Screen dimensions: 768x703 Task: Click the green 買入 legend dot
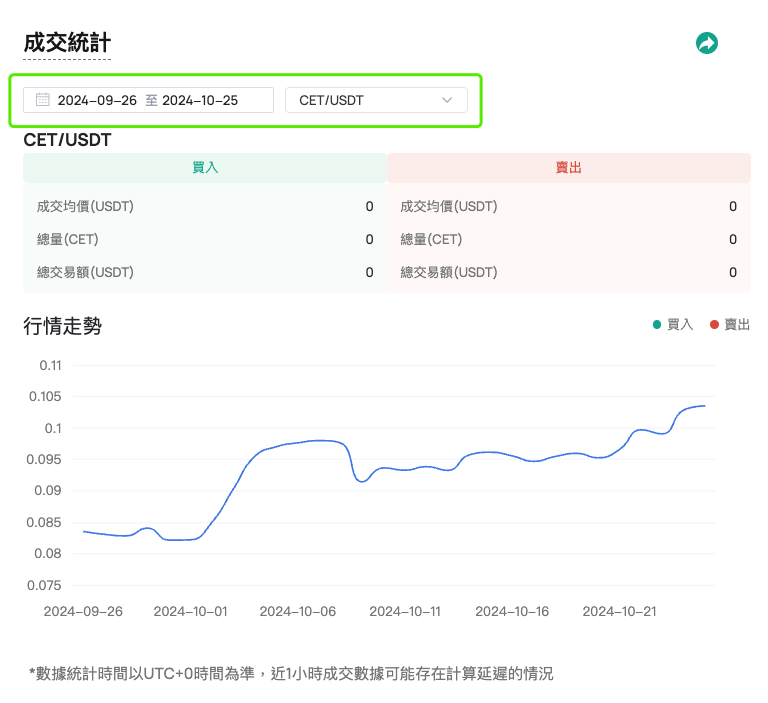pyautogui.click(x=657, y=324)
